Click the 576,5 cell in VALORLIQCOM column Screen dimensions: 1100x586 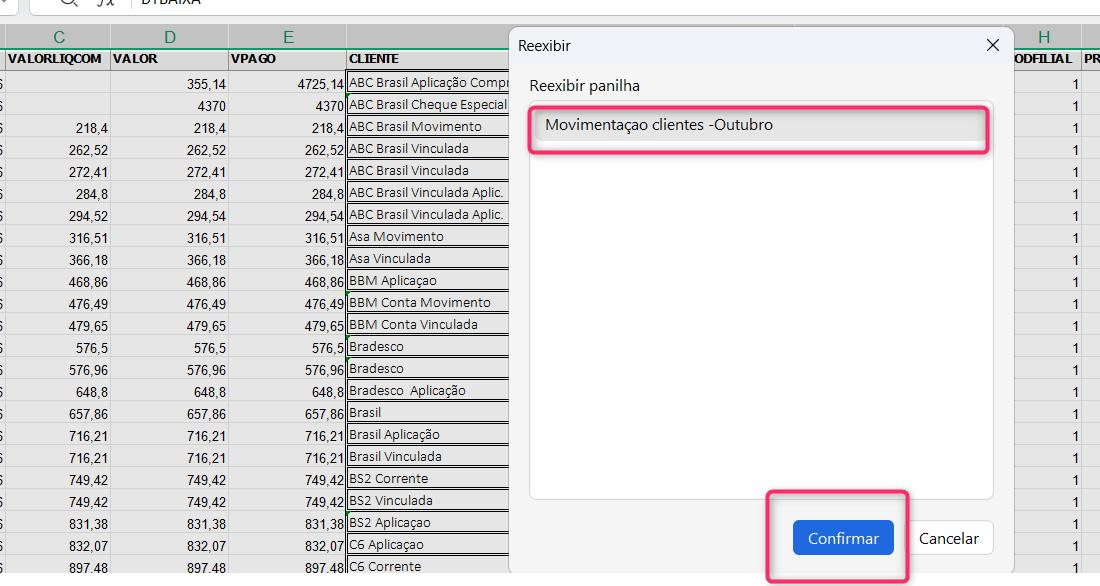pos(58,348)
